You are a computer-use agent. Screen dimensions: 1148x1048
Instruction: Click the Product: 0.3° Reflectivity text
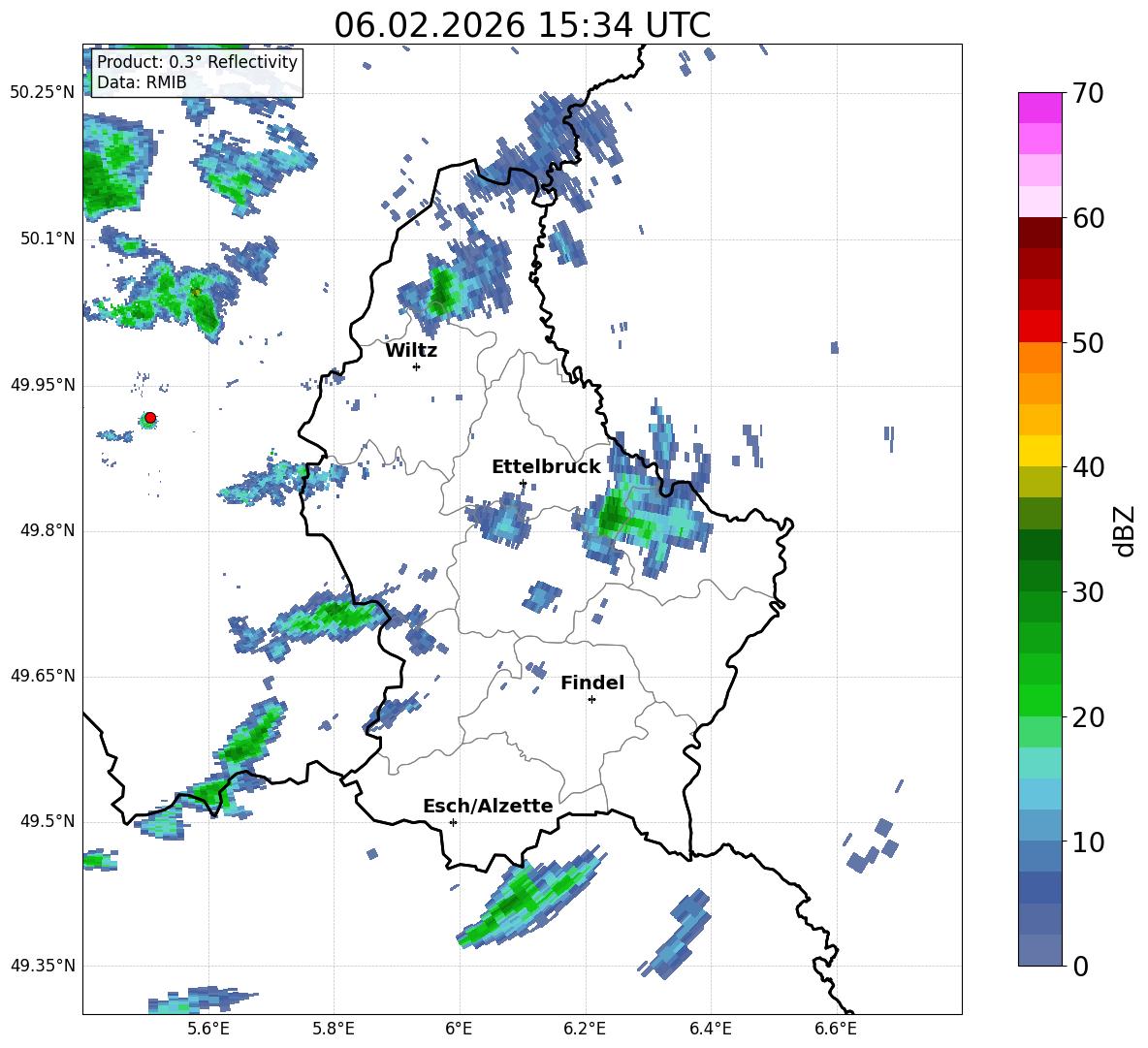click(197, 61)
